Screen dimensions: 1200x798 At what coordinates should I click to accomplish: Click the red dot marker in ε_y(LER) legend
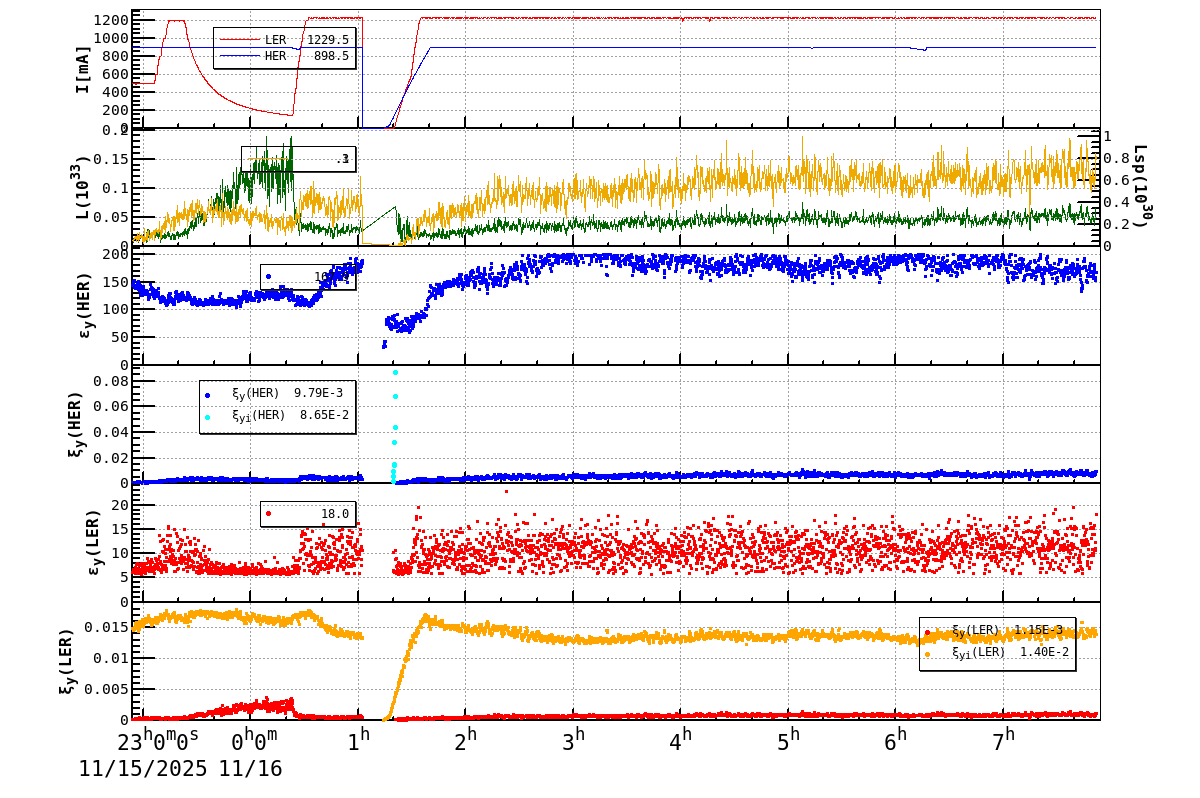pyautogui.click(x=268, y=513)
